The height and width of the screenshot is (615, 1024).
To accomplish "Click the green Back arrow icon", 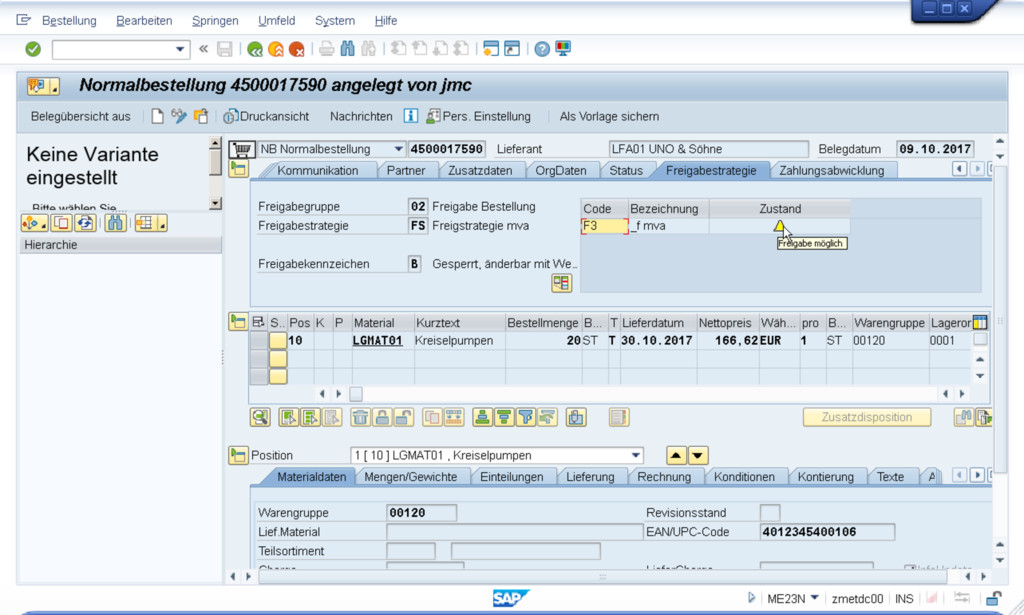I will pyautogui.click(x=255, y=49).
